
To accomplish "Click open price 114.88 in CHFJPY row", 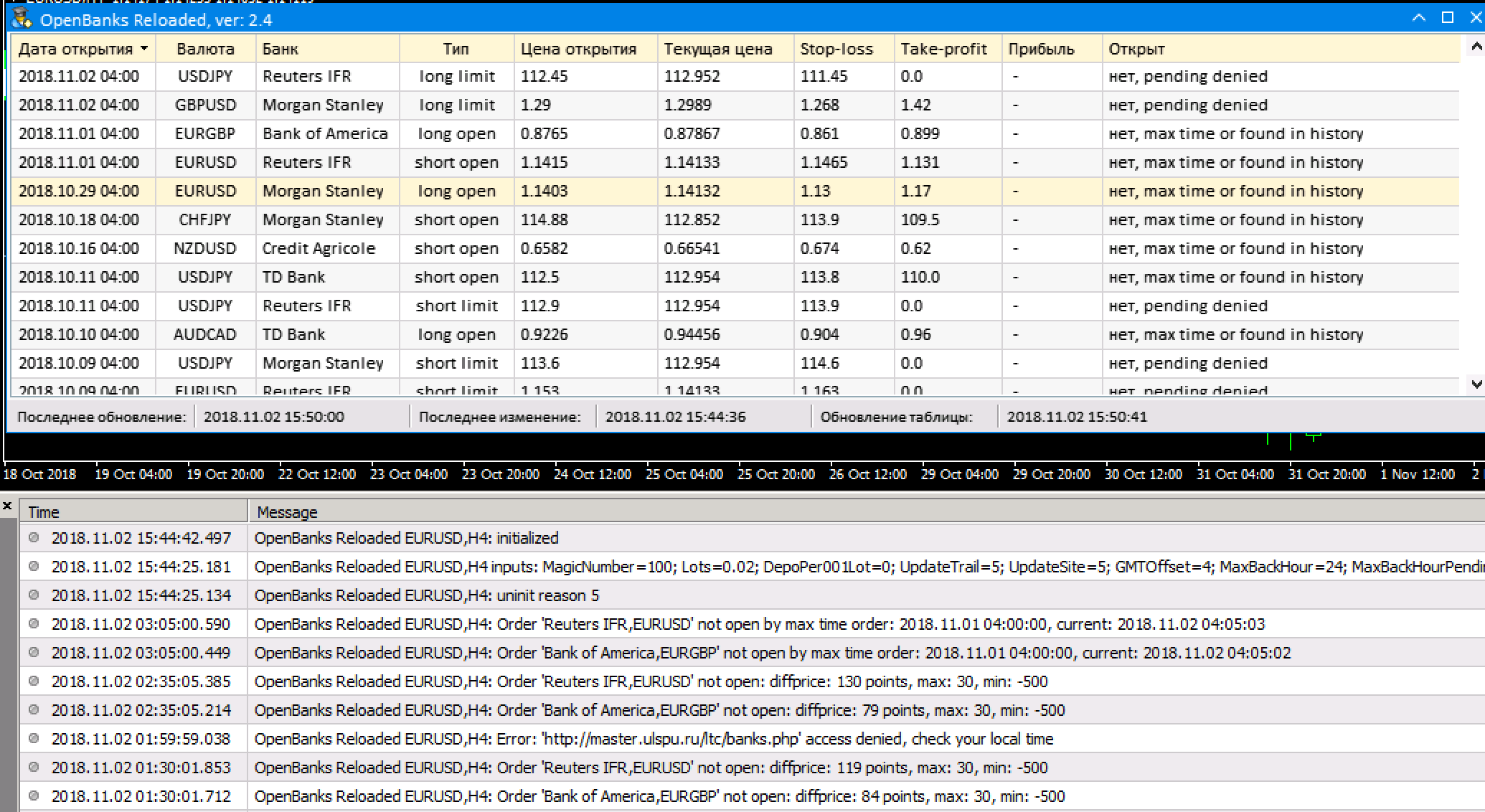I will 585,219.
